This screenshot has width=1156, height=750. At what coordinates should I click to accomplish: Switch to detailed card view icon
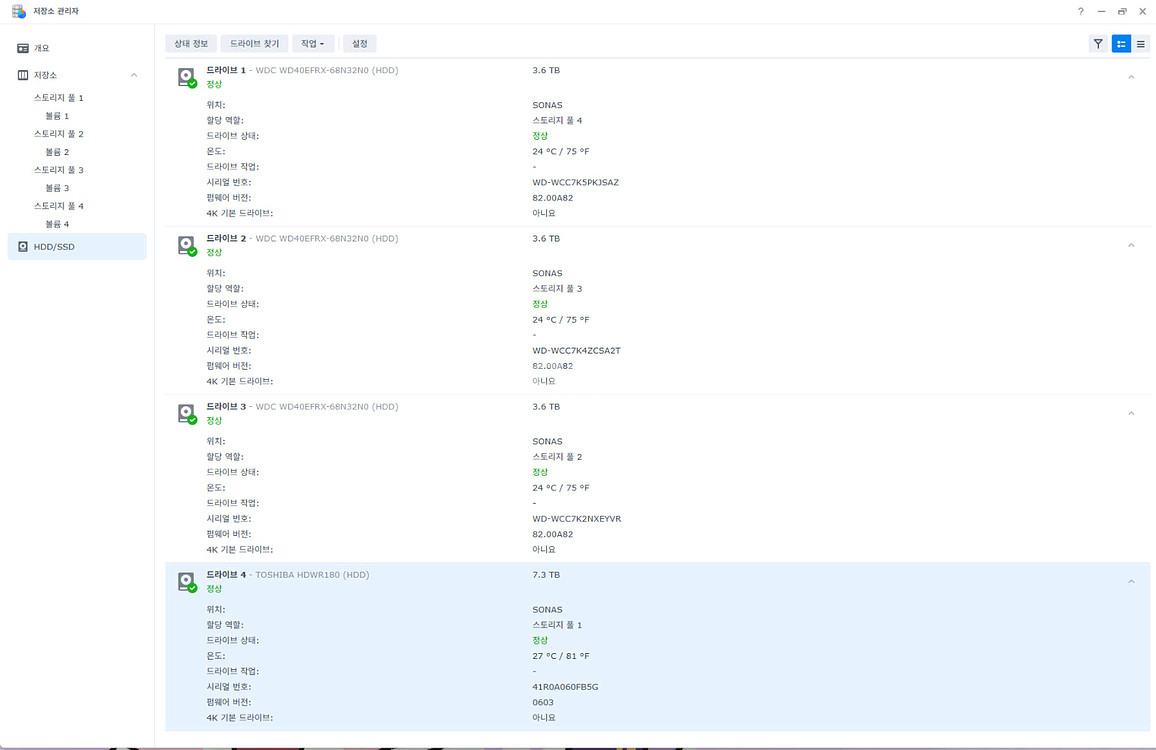click(1120, 44)
